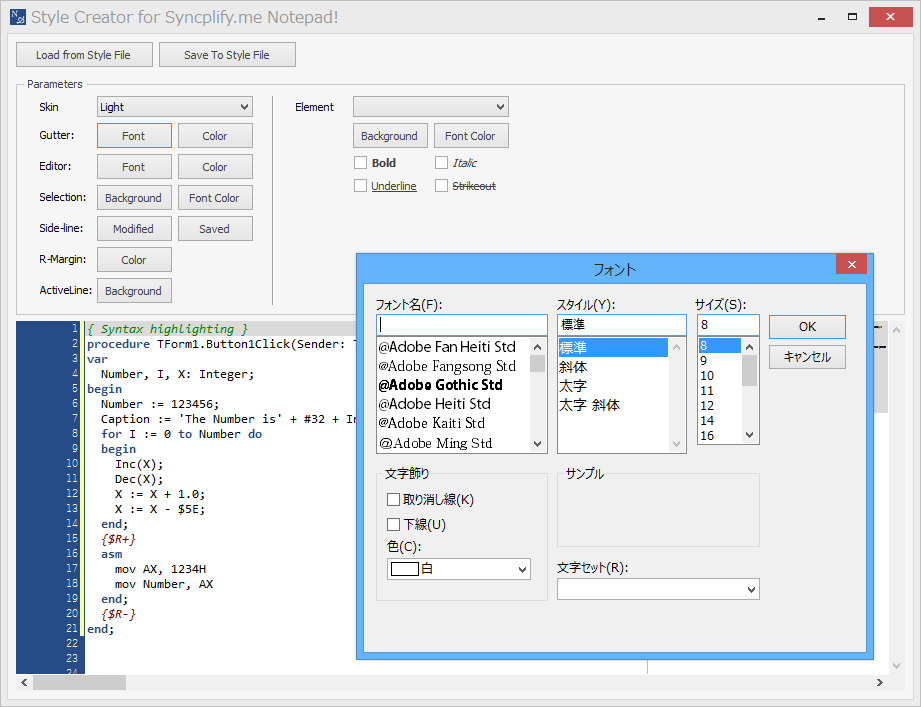921x707 pixels.
Task: Select size 12 in the size list
Action: [707, 406]
